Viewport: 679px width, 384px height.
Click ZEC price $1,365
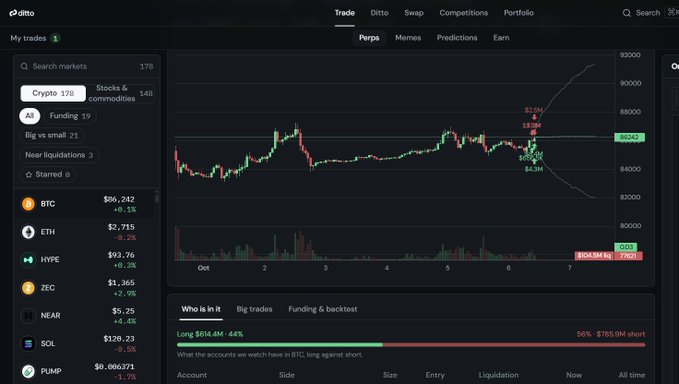click(121, 283)
